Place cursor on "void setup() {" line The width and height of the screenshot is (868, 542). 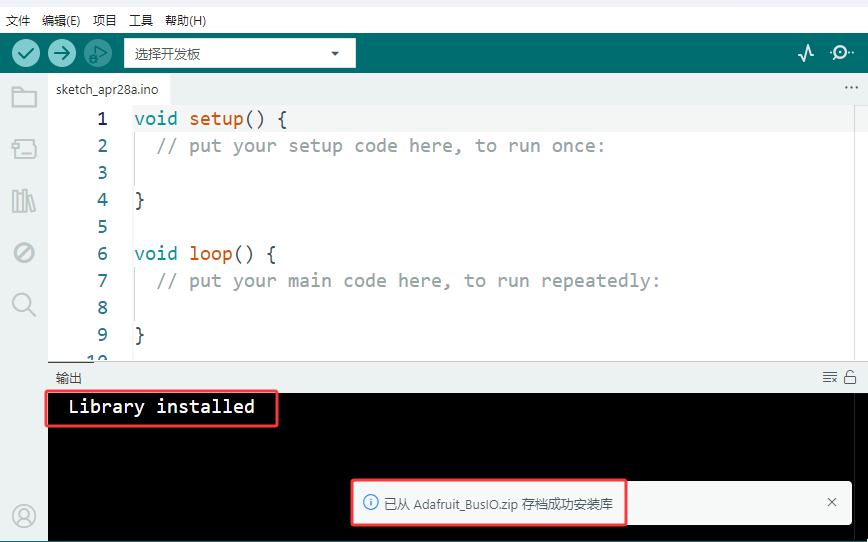[210, 119]
